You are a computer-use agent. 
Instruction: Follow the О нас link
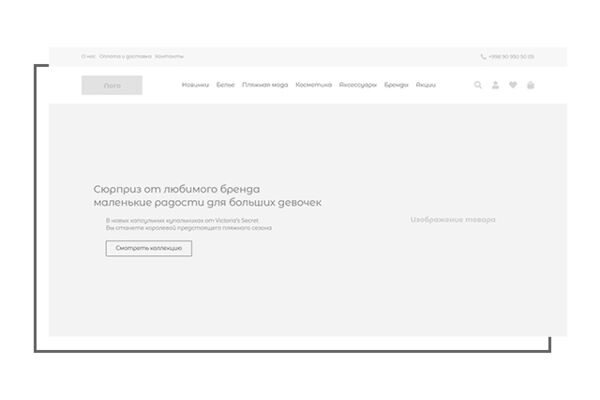coord(88,56)
